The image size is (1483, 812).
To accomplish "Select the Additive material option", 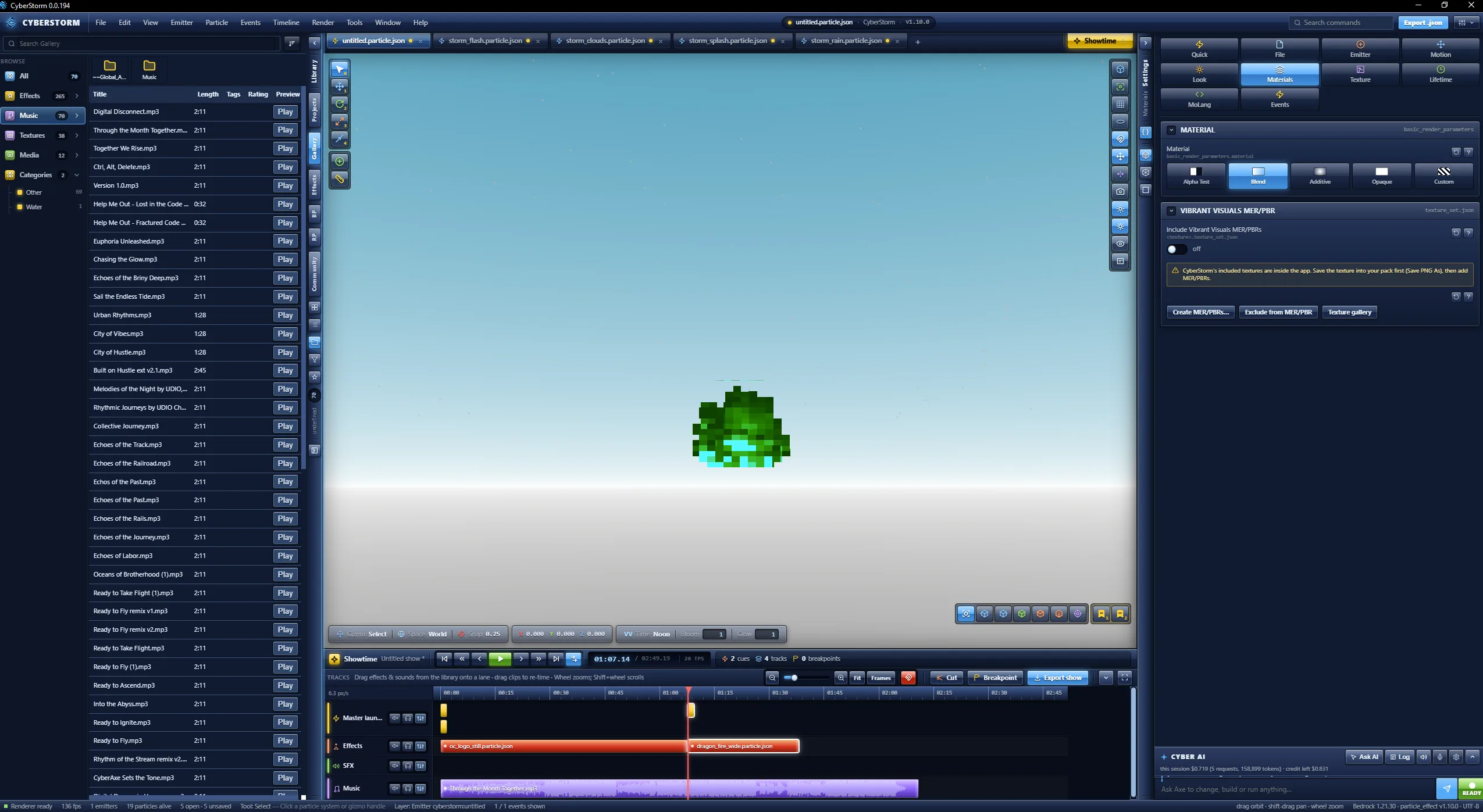I will coord(1320,176).
